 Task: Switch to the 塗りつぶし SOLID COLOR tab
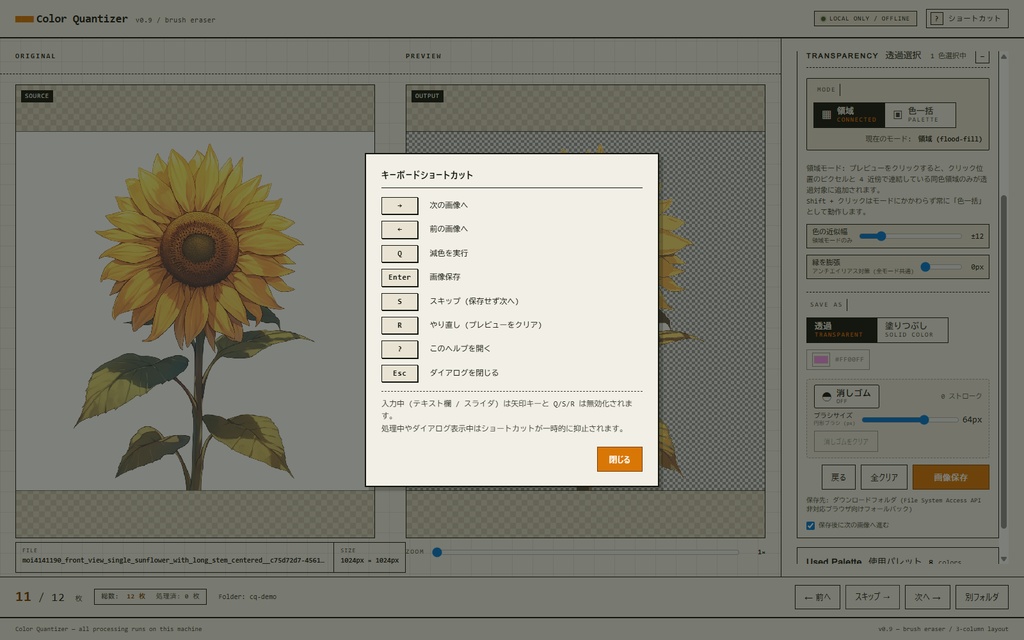[913, 330]
